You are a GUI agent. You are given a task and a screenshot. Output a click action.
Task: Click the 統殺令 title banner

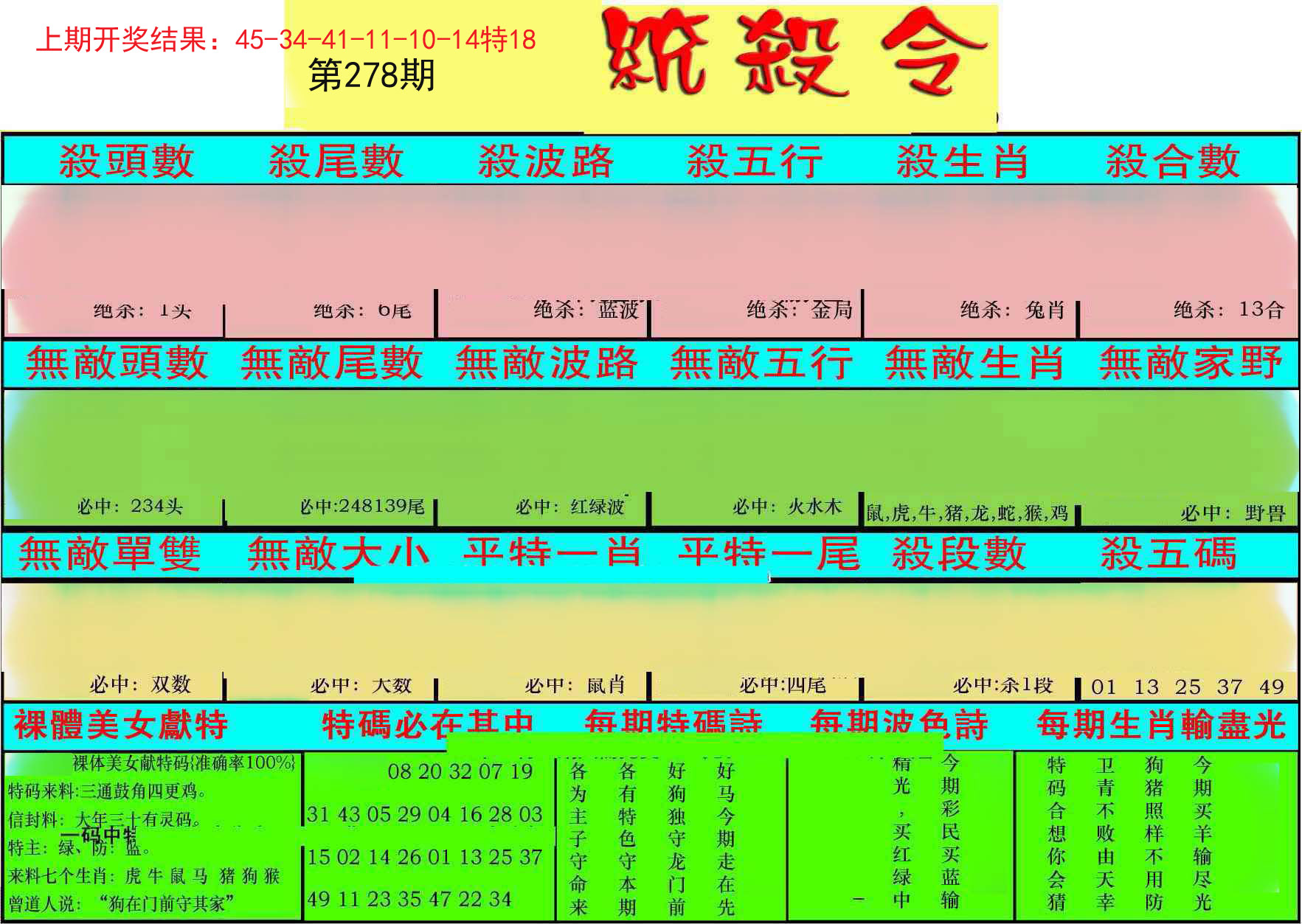coord(795,53)
